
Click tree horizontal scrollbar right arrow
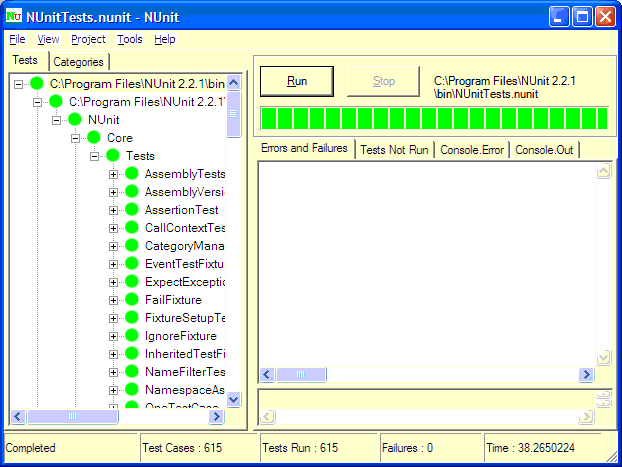tap(216, 416)
